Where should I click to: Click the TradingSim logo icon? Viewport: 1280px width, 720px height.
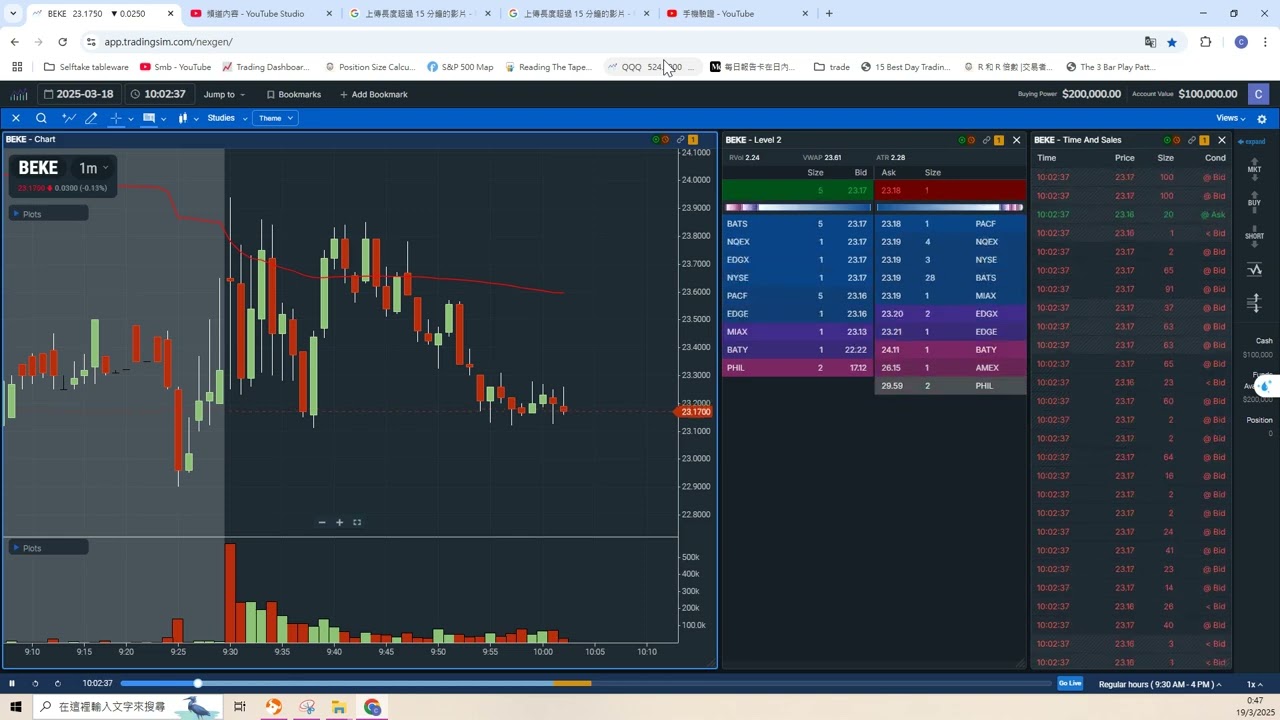click(19, 94)
